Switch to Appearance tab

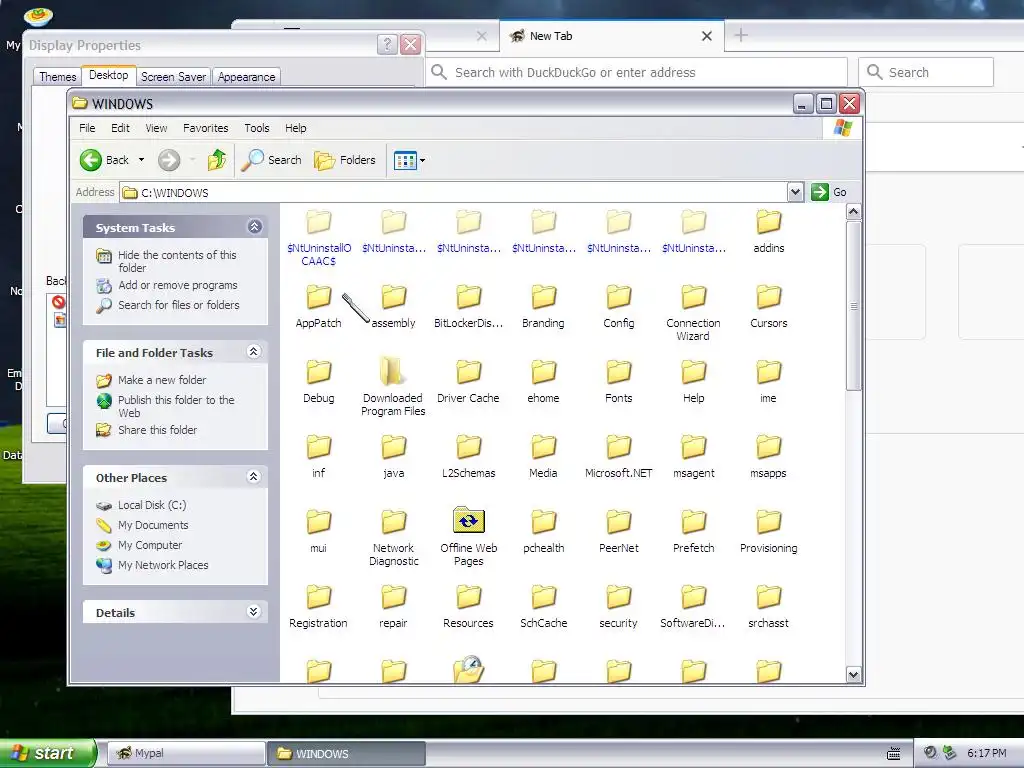tap(246, 77)
